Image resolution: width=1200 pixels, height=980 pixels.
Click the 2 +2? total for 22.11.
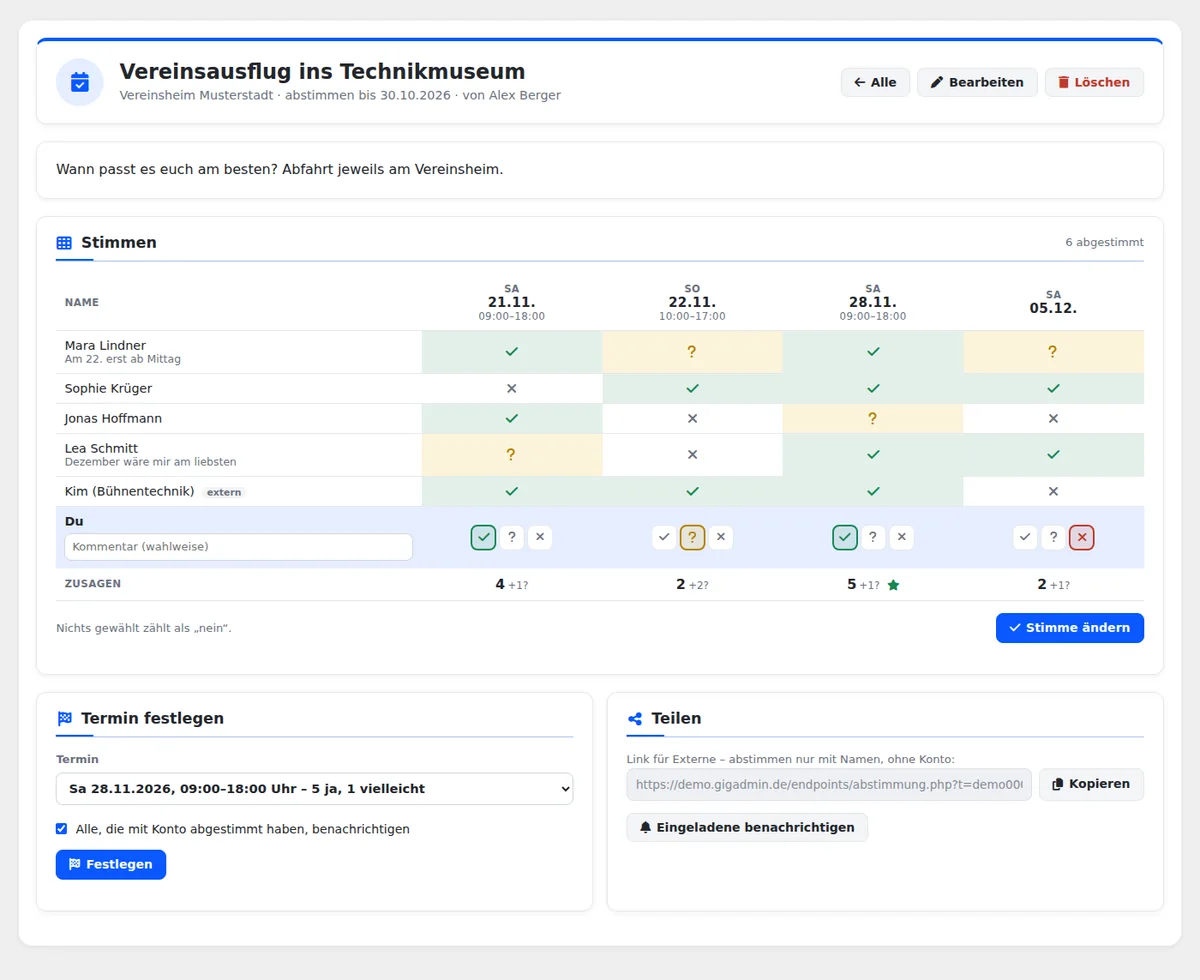[692, 585]
